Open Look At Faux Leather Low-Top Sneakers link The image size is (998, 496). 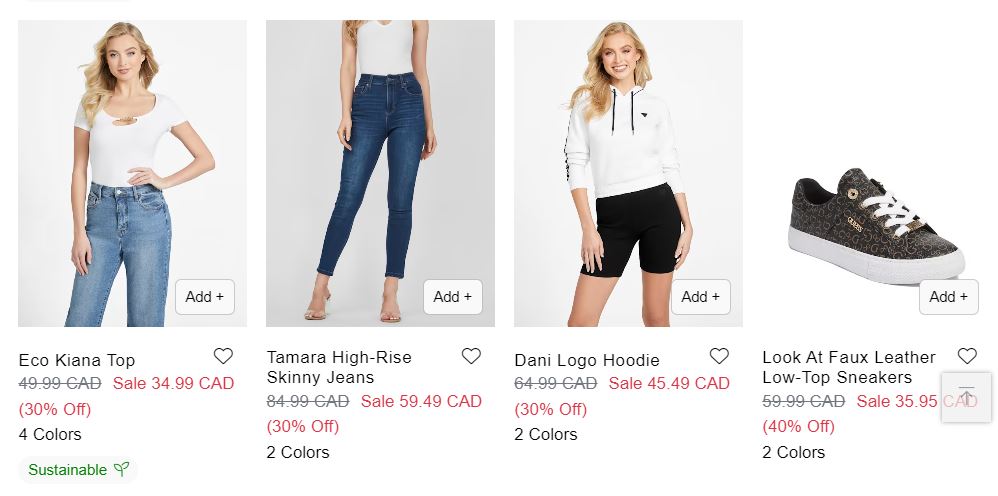click(849, 367)
